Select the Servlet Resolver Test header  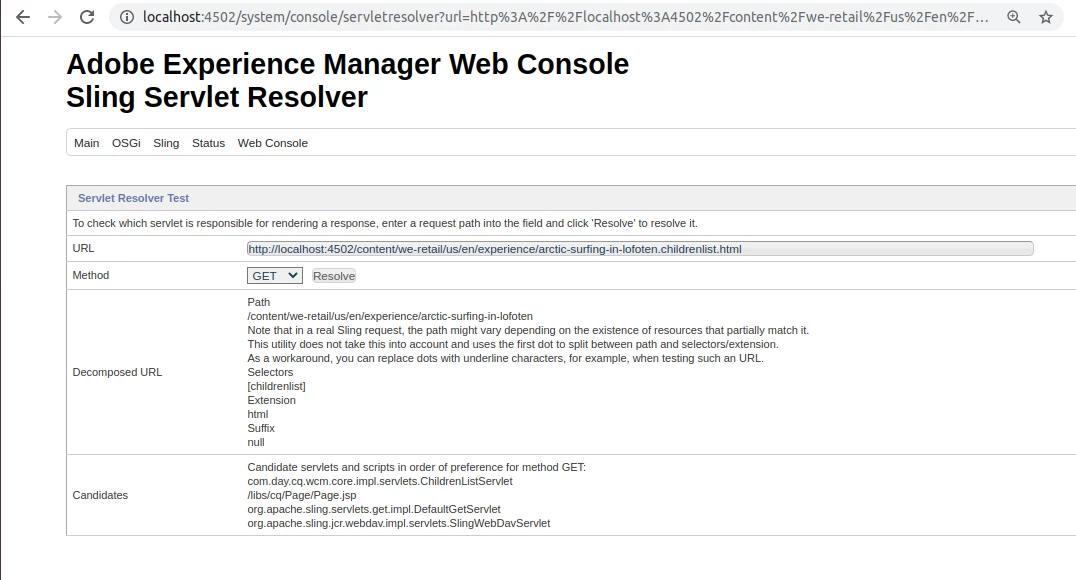pyautogui.click(x=133, y=198)
